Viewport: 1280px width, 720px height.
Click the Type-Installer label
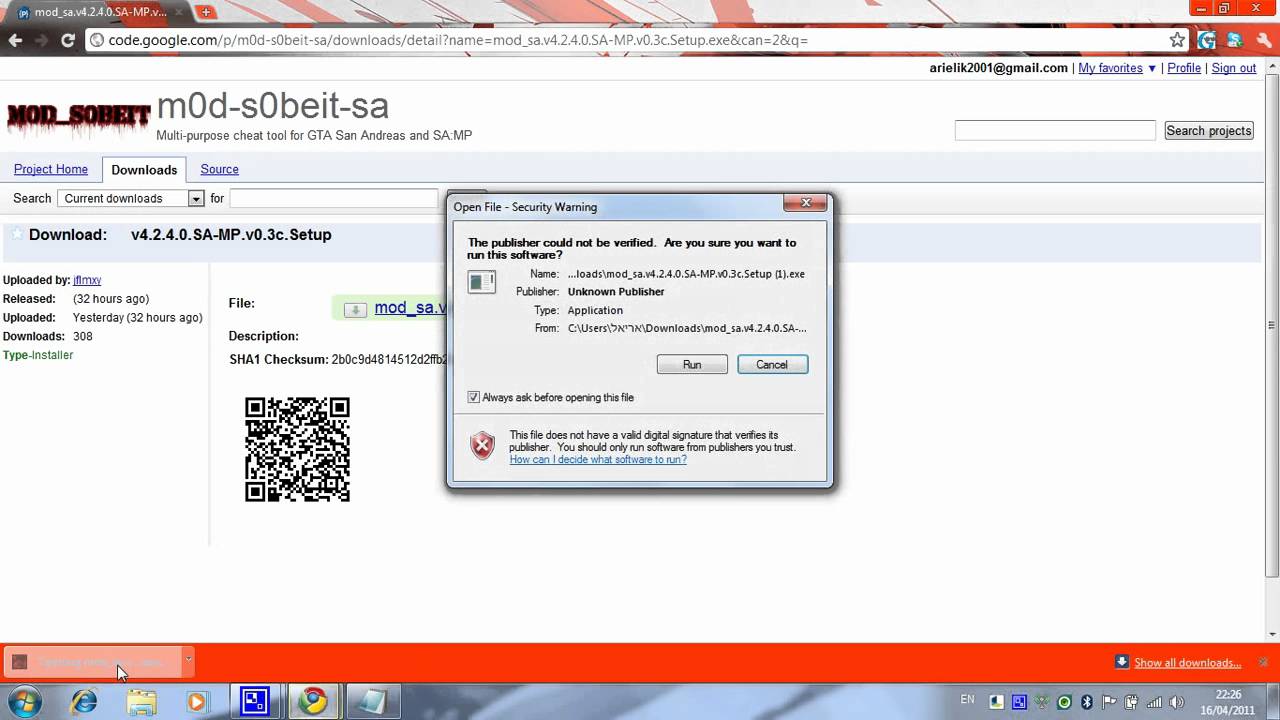tap(38, 355)
